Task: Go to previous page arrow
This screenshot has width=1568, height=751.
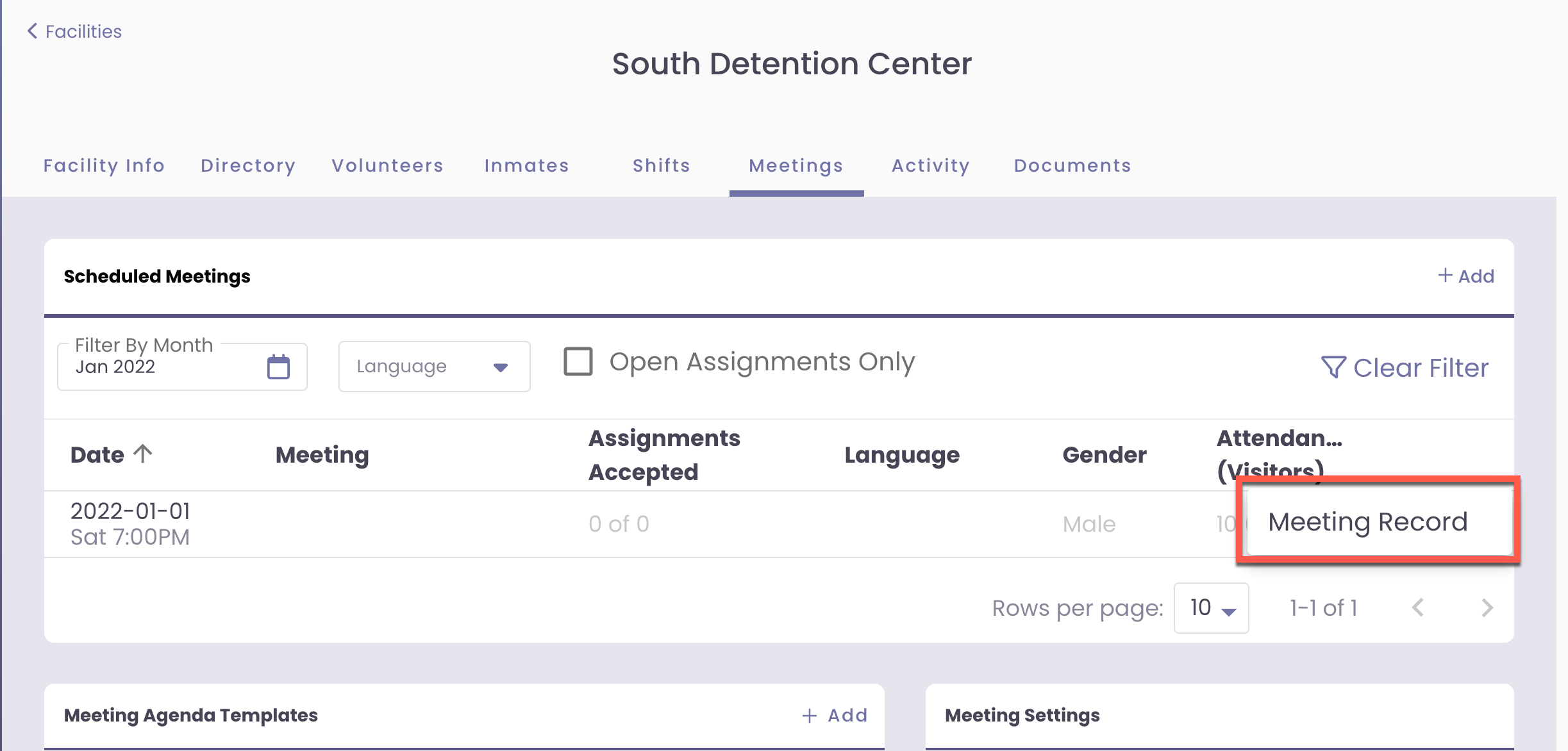Action: [x=1418, y=607]
